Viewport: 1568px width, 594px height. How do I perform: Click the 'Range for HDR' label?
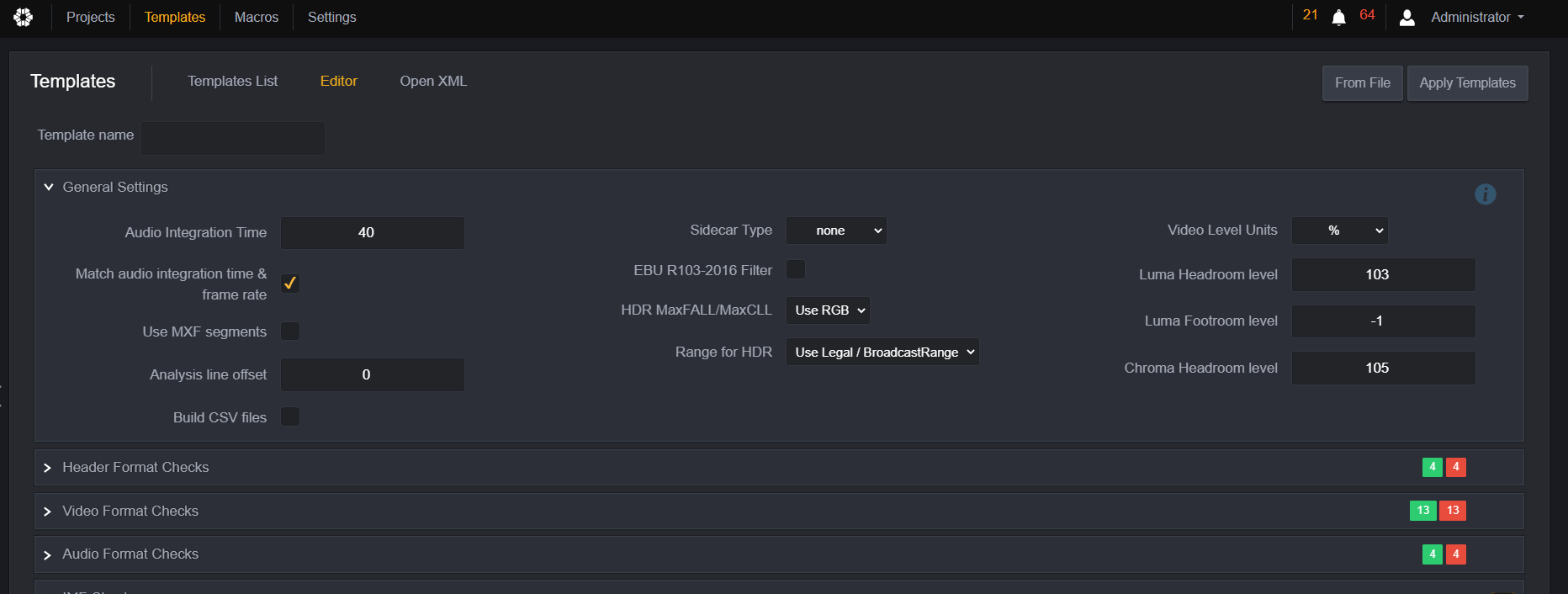(723, 352)
